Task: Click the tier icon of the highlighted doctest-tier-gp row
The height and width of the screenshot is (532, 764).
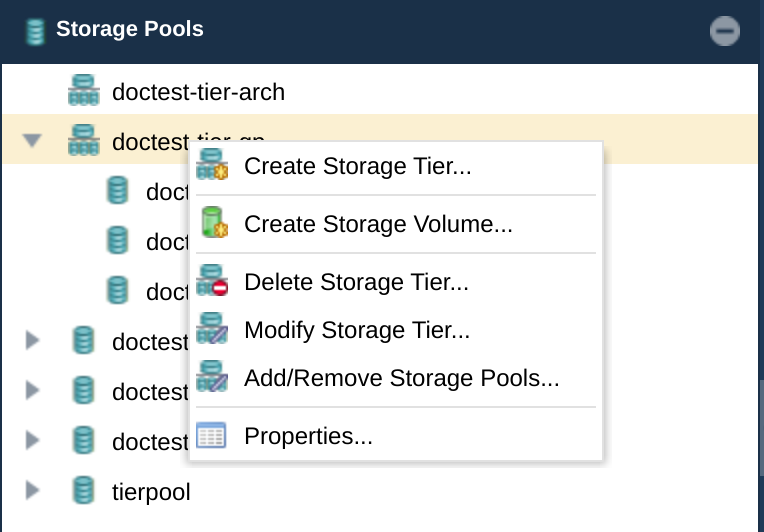Action: pos(84,140)
